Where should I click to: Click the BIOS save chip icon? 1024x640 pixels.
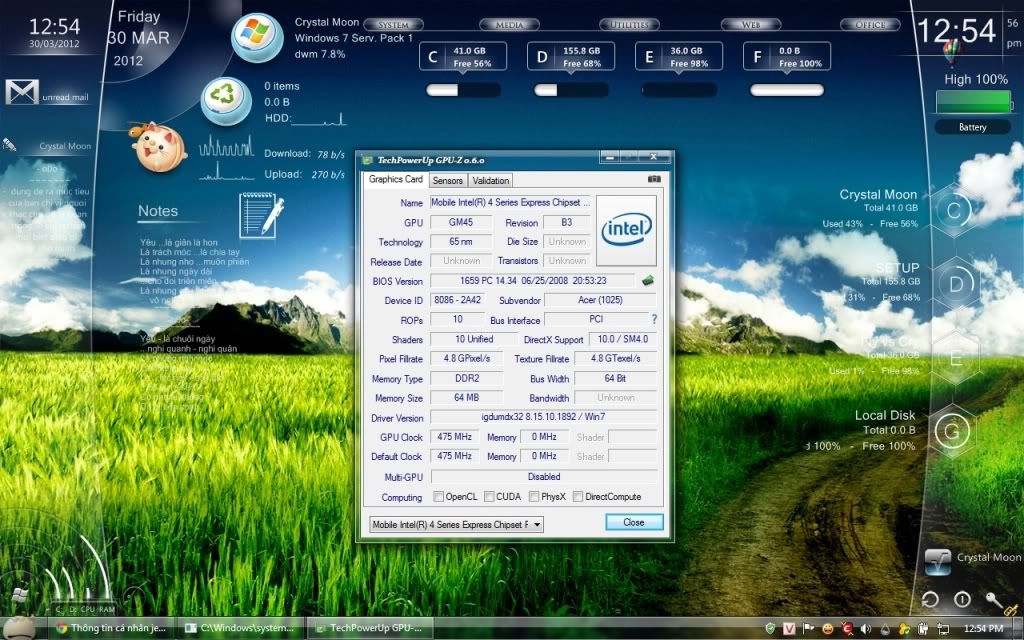(647, 280)
